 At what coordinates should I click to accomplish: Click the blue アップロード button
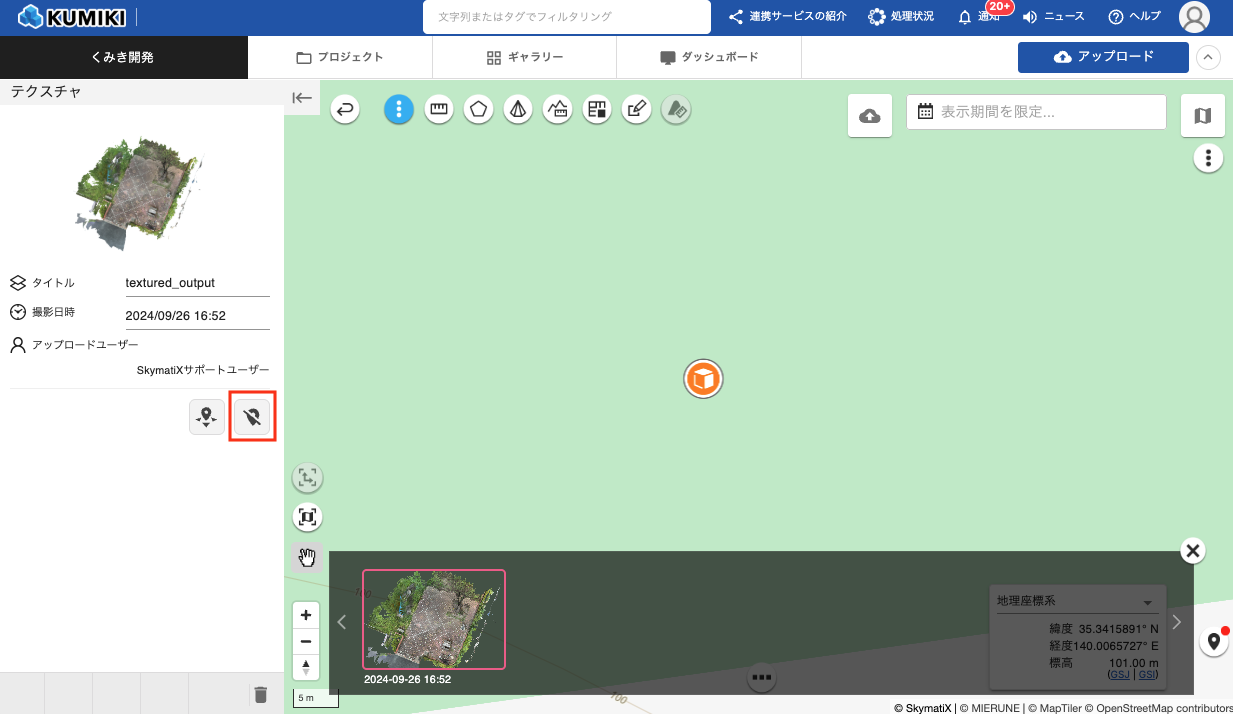click(1103, 57)
